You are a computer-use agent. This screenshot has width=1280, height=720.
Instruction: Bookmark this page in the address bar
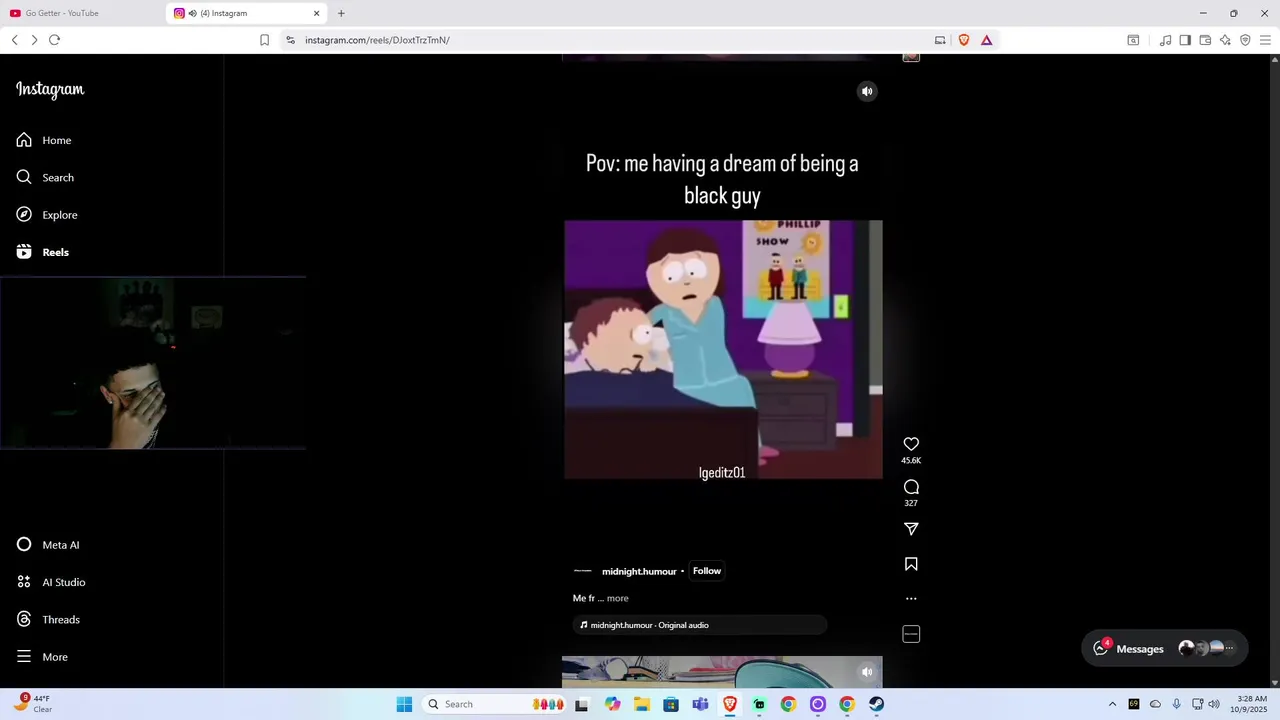tap(264, 40)
